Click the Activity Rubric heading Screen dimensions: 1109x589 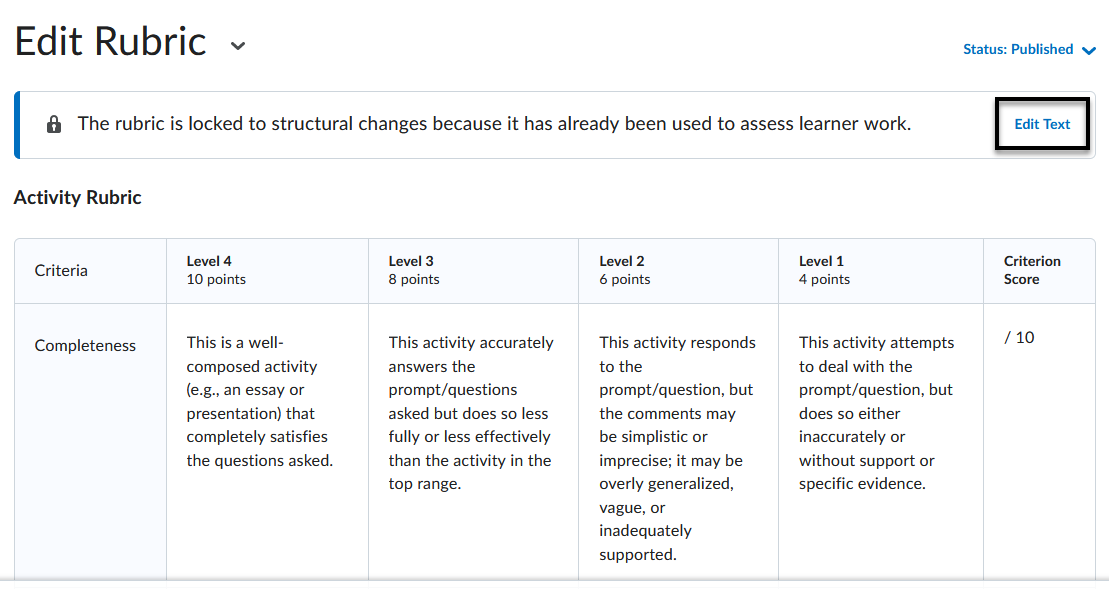pos(78,198)
